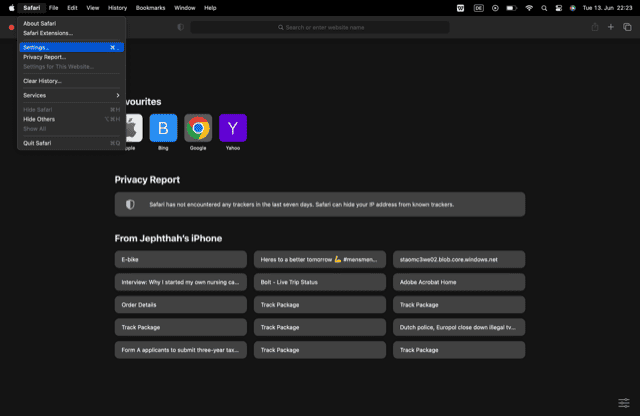
Task: Open the E-bike iPhone tab link
Action: (181, 259)
